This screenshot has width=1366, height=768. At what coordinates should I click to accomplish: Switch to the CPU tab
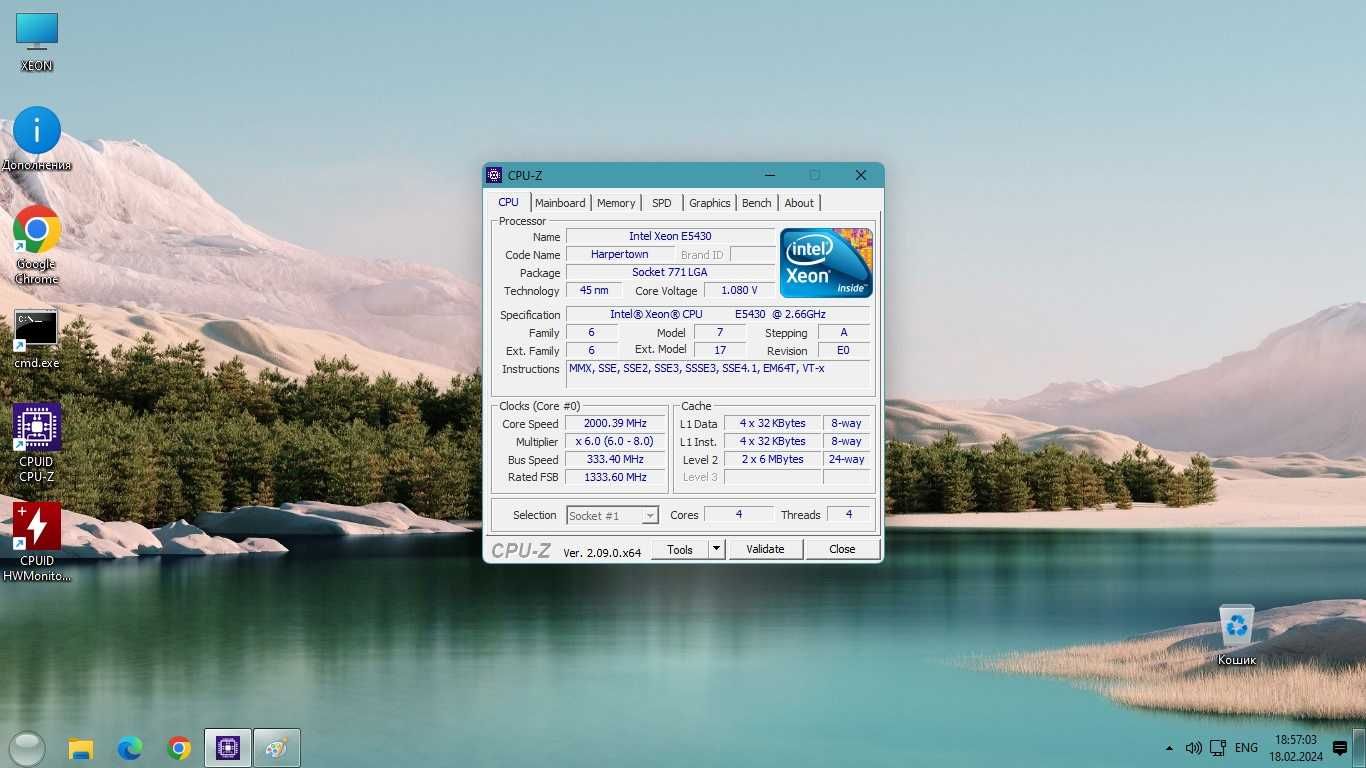click(509, 202)
